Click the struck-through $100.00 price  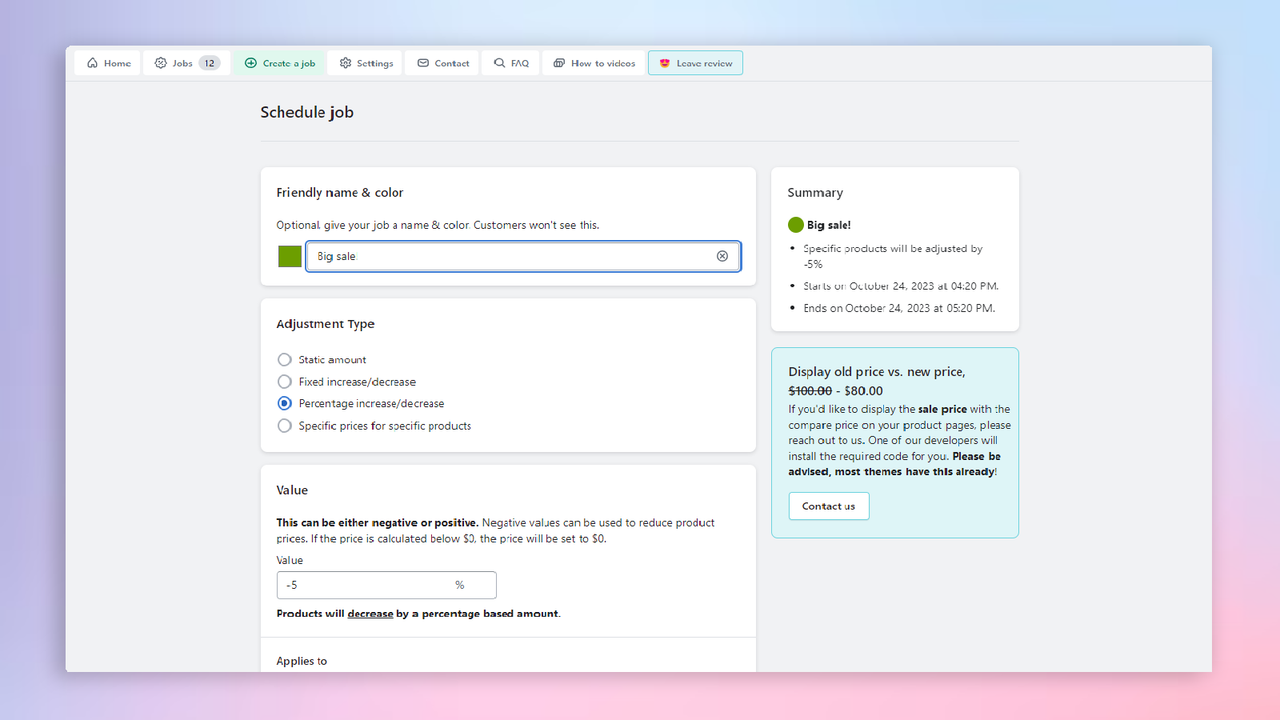coord(810,391)
